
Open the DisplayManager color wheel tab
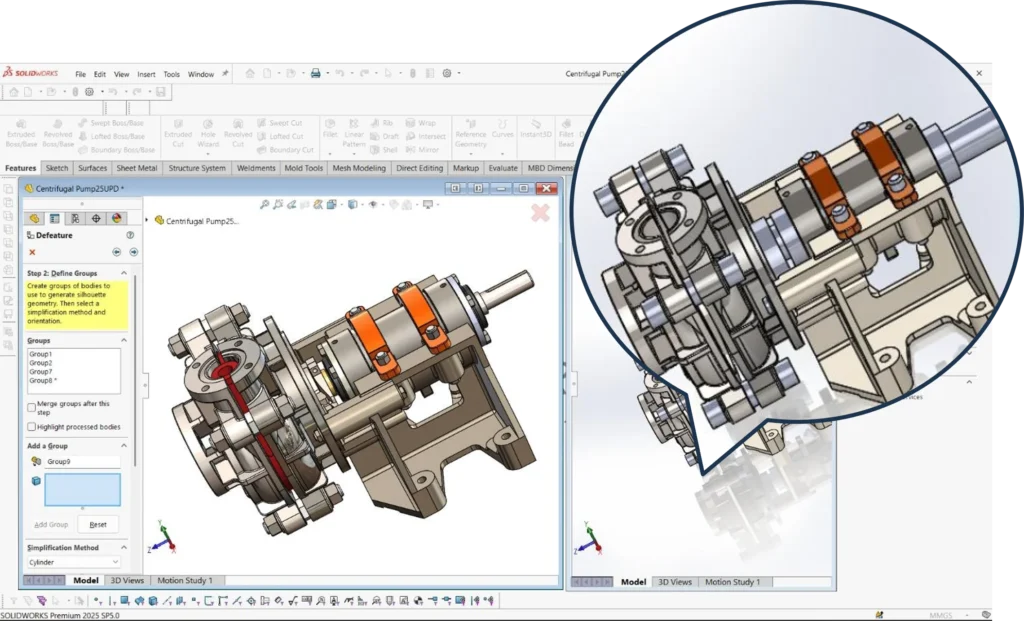[x=117, y=219]
